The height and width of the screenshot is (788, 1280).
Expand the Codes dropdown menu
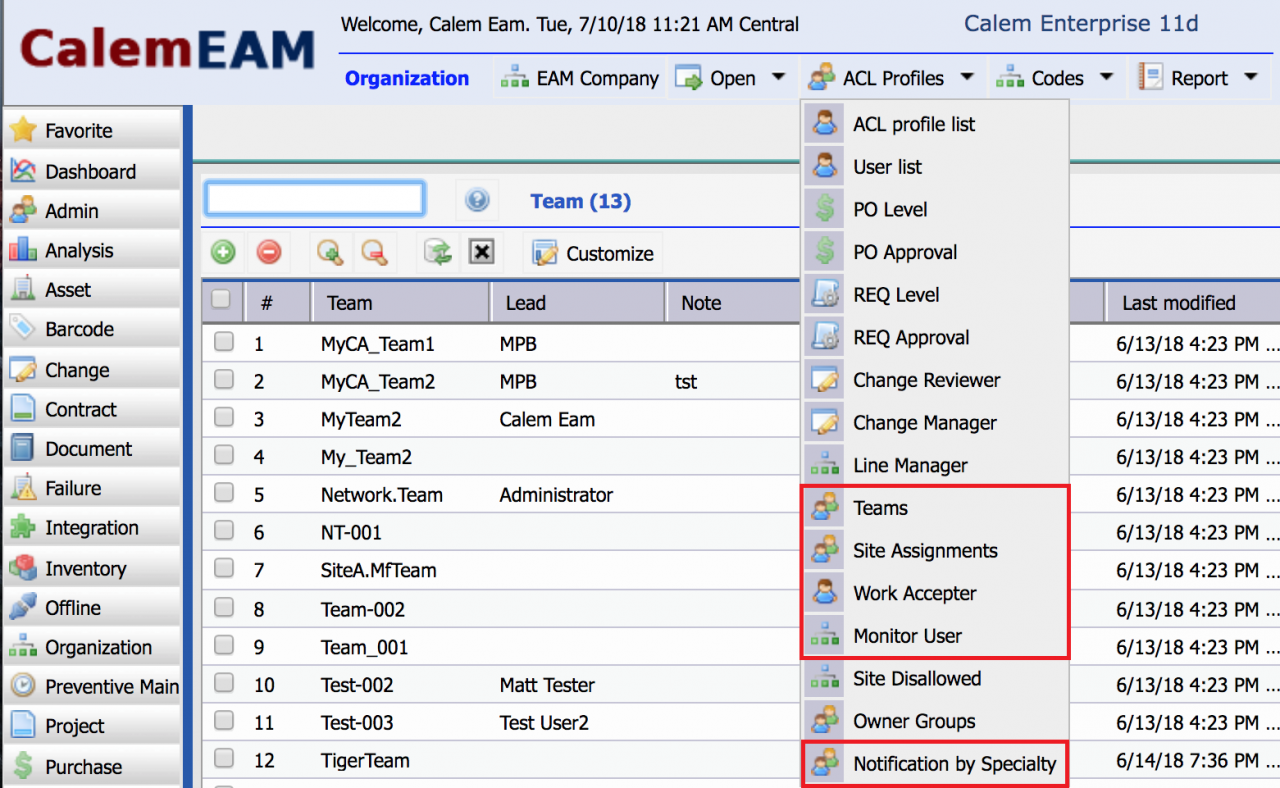[1056, 78]
